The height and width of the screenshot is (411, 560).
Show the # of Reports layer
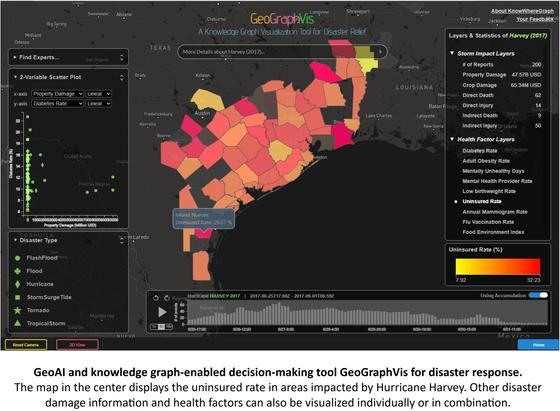478,65
